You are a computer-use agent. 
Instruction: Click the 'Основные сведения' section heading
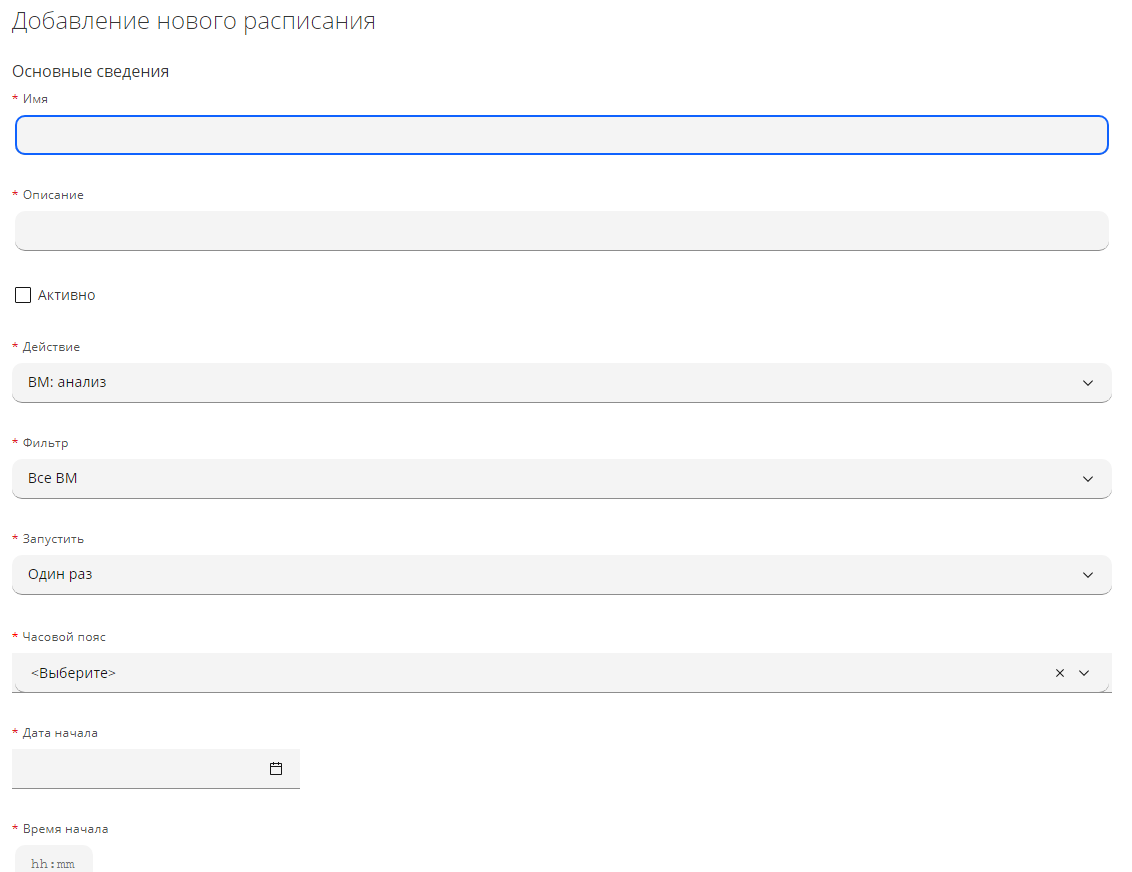point(90,72)
